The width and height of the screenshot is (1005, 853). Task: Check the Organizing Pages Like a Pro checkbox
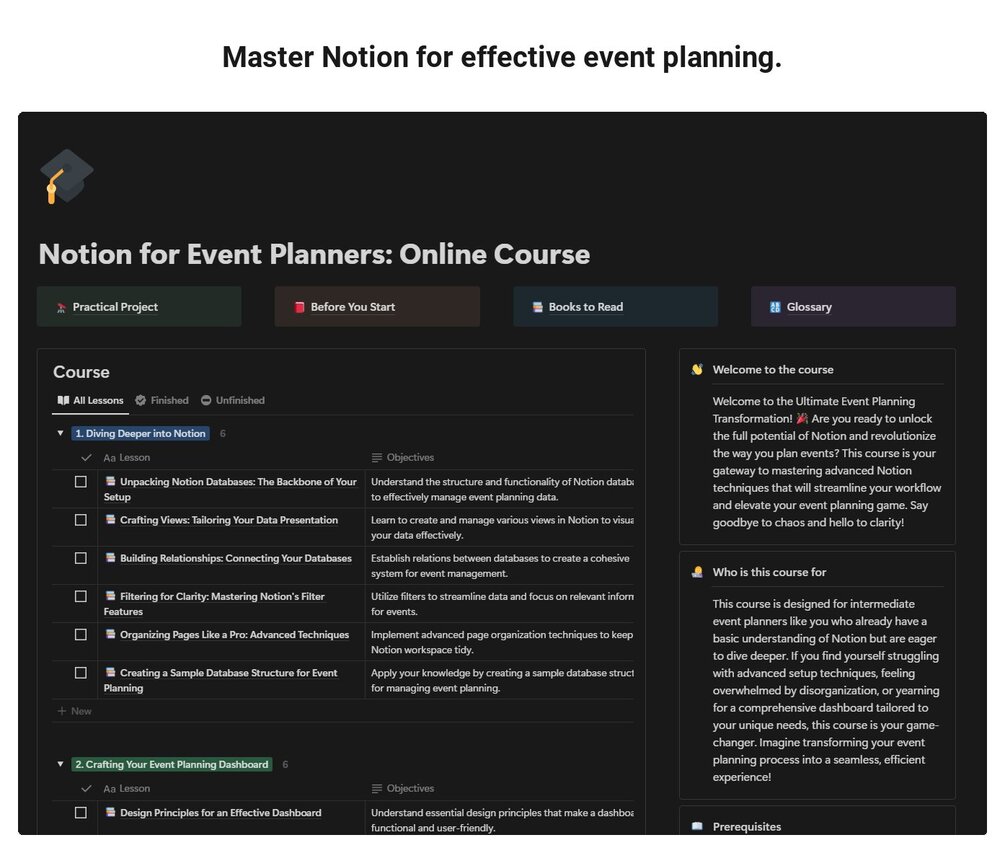click(x=81, y=635)
